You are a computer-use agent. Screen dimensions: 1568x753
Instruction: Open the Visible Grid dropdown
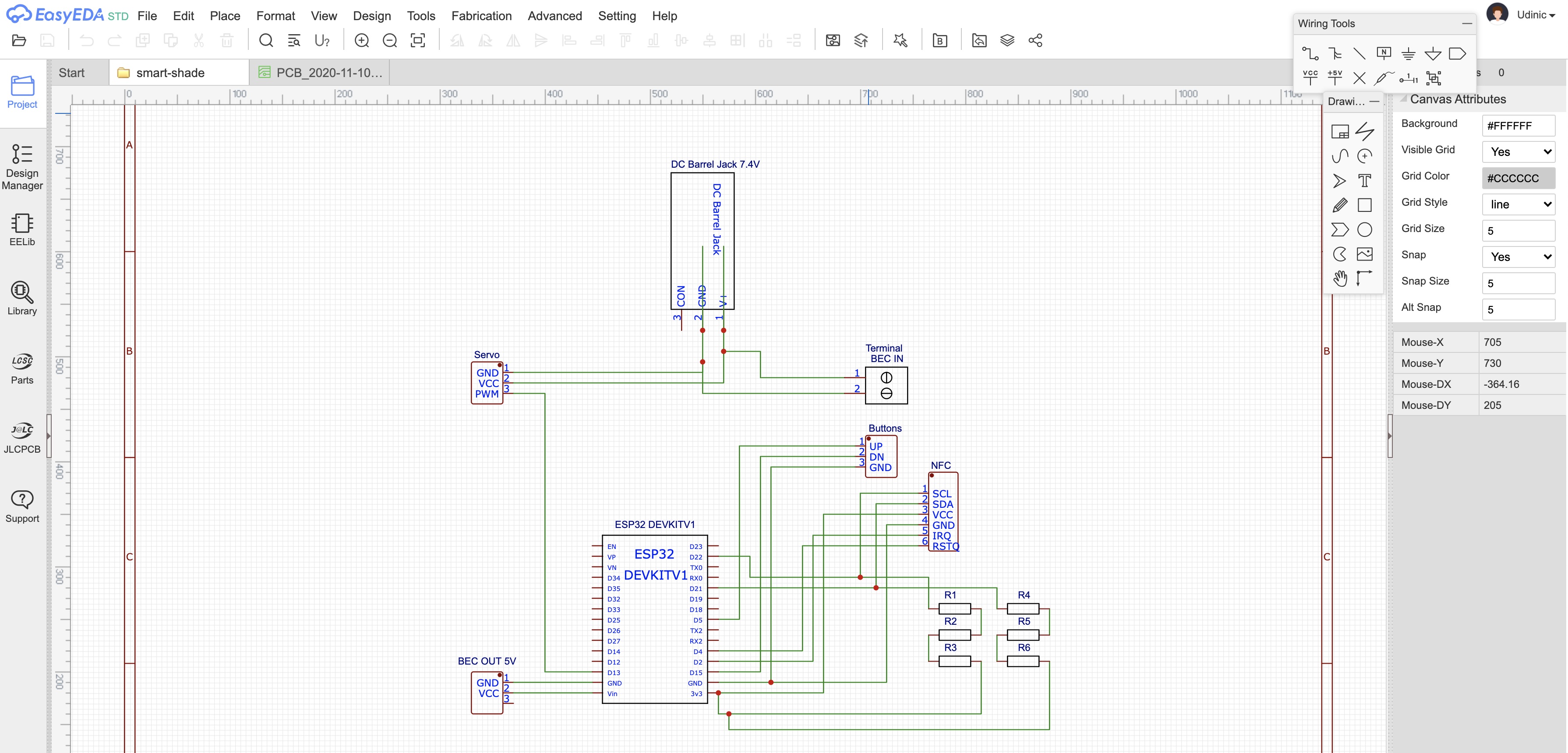tap(1518, 152)
